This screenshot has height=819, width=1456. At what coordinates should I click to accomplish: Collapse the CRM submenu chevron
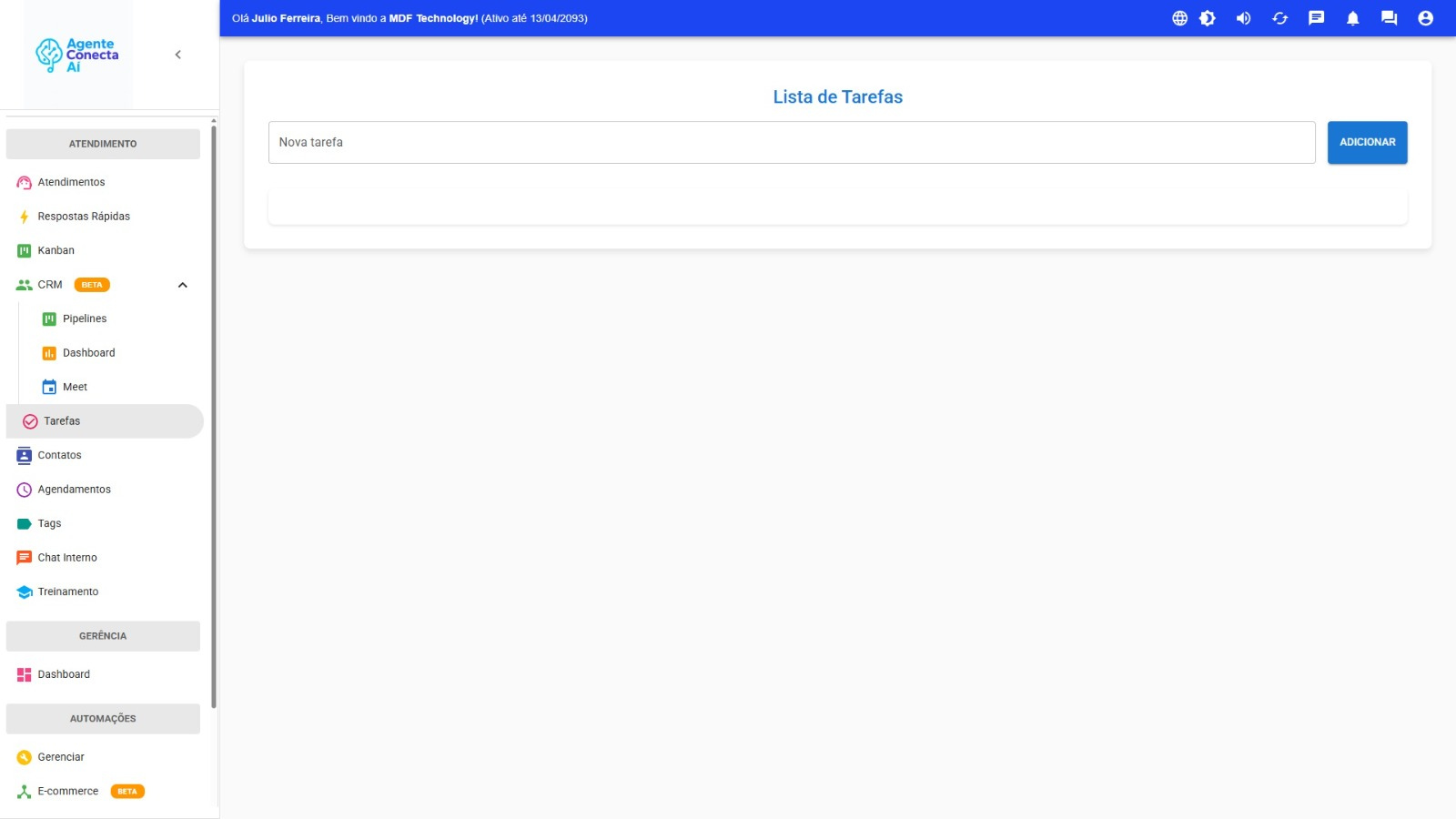coord(182,285)
